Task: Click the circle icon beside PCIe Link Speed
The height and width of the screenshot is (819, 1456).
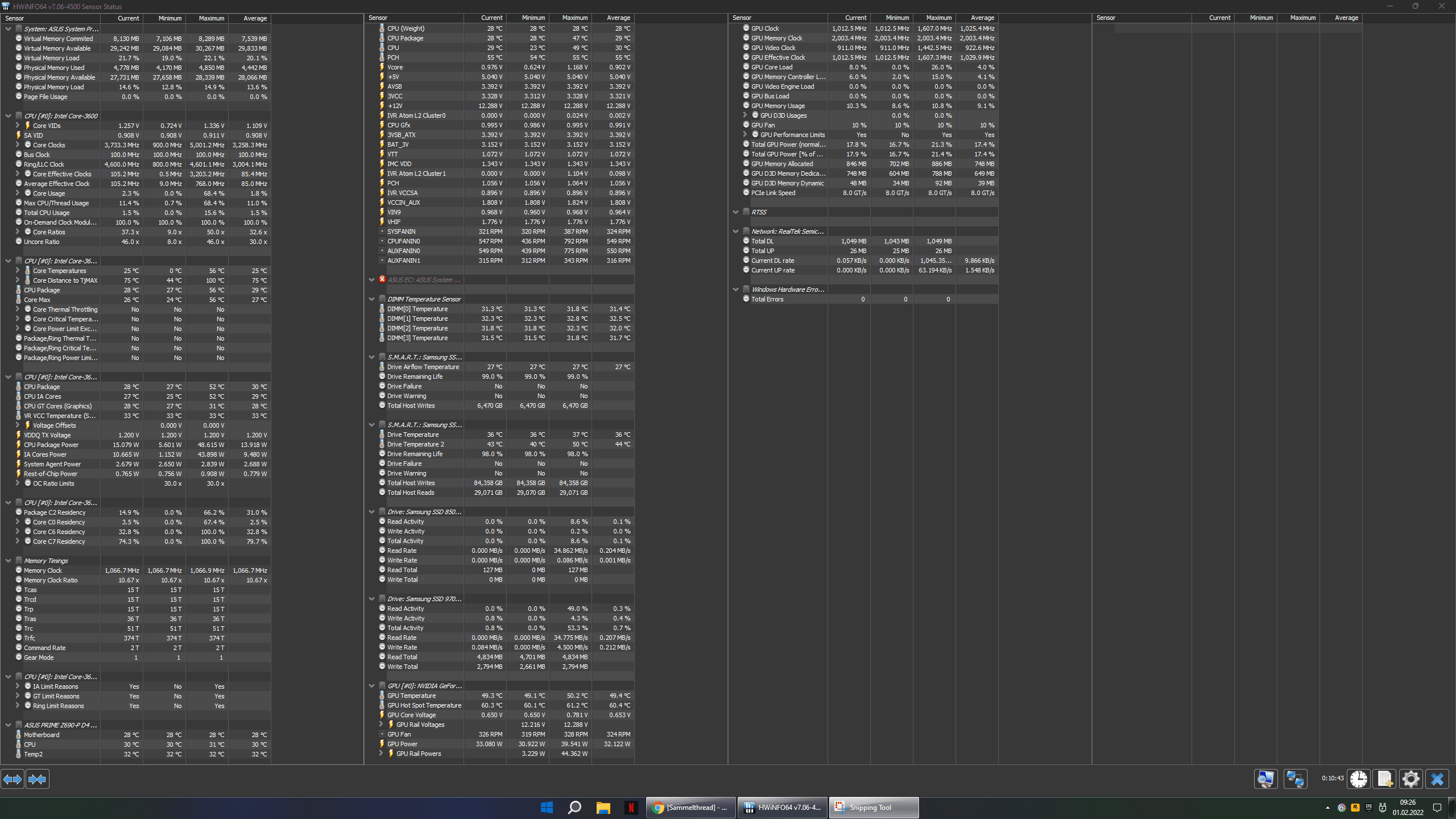Action: 746,193
